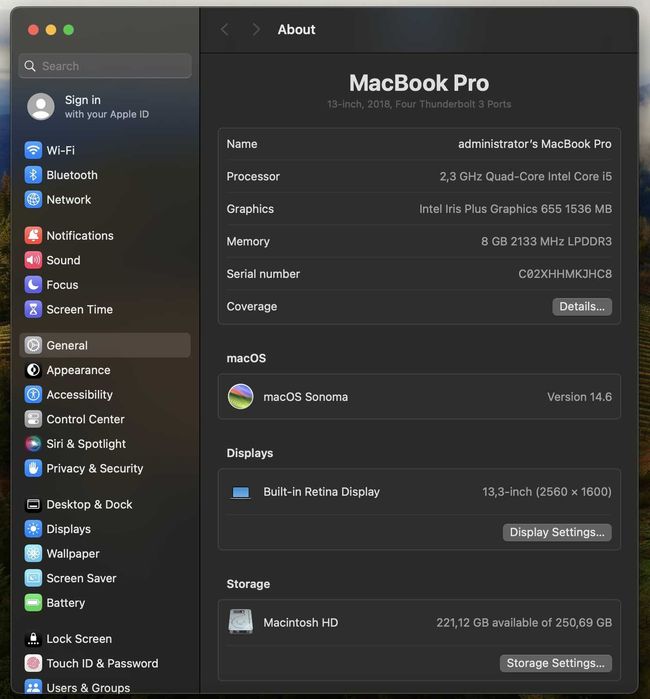This screenshot has width=650, height=699.
Task: Click 13,3-inch display resolution text
Action: click(x=547, y=492)
